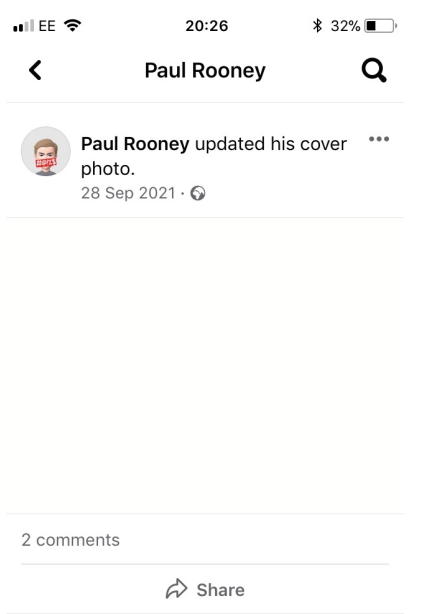This screenshot has width=427, height=614.
Task: View the 2 comments on the post
Action: click(71, 540)
